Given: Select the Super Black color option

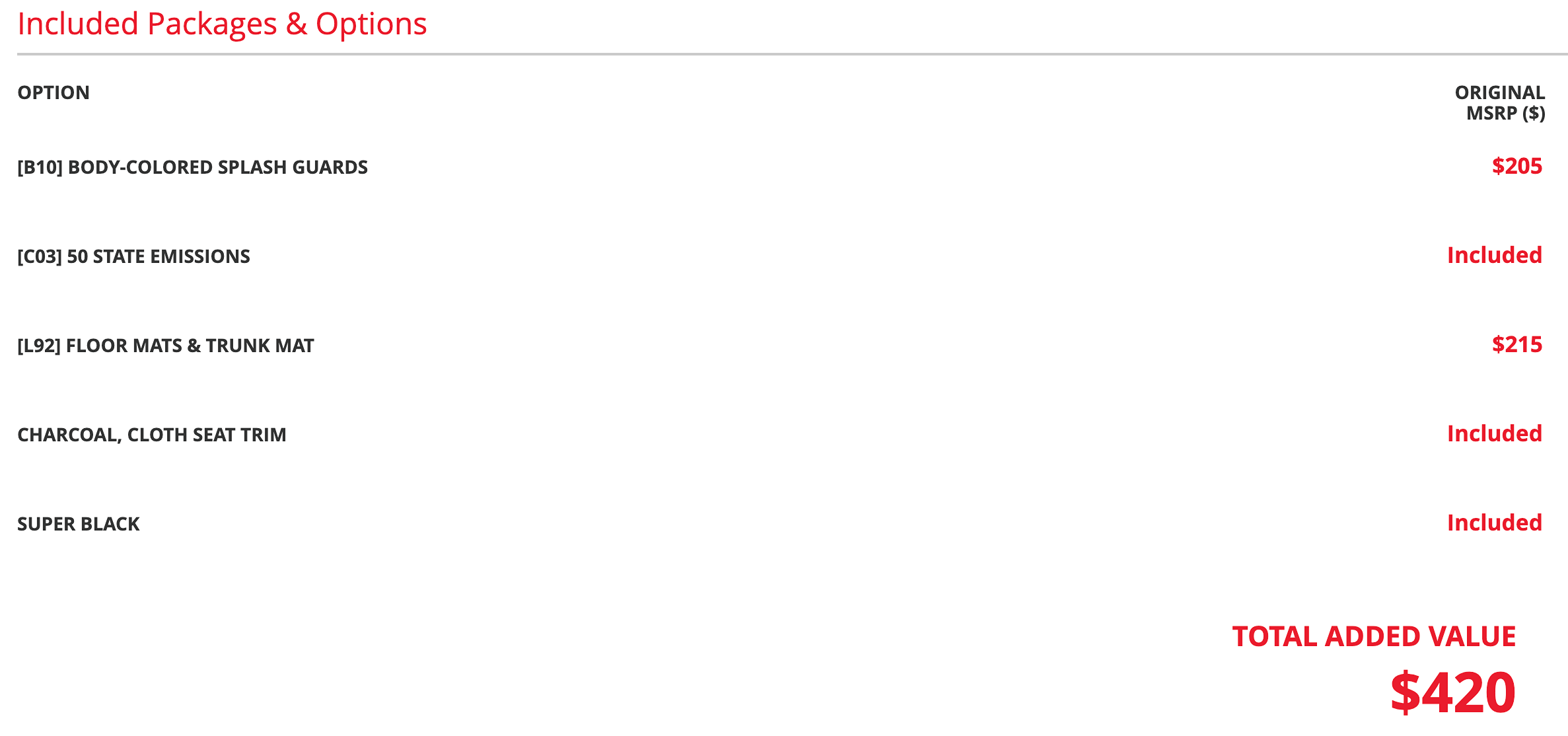Looking at the screenshot, I should click(79, 524).
